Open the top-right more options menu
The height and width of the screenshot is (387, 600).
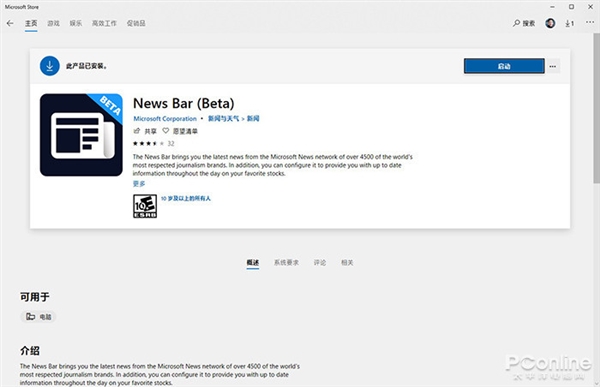point(590,23)
